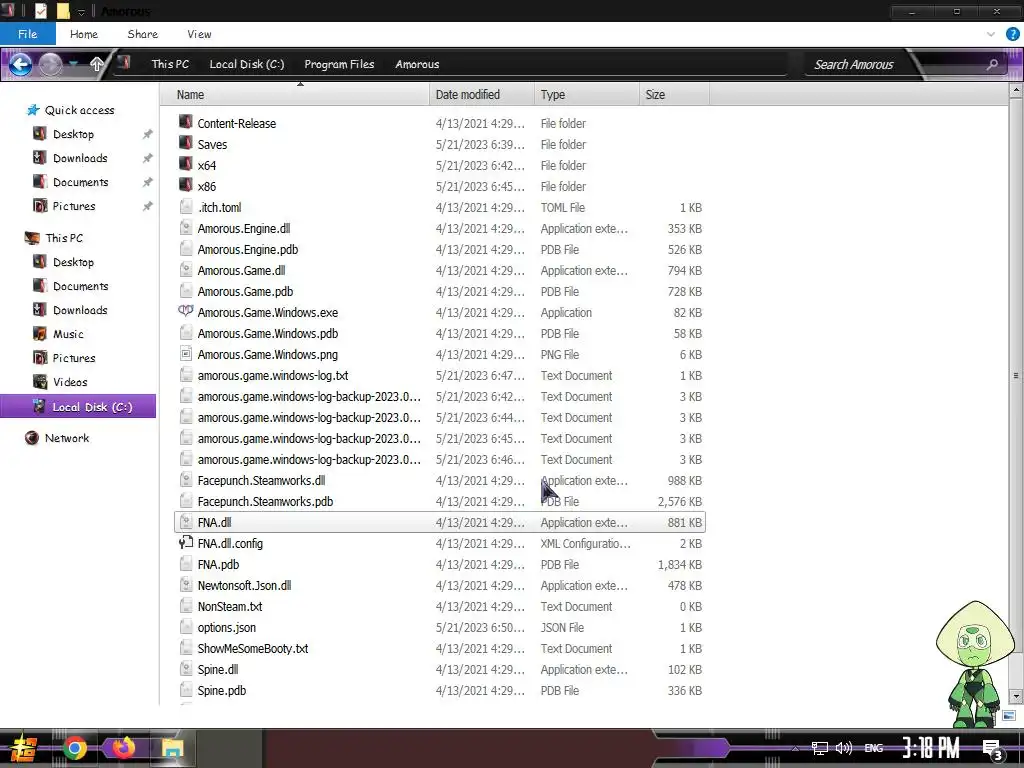Select FNA.pdb file name
The image size is (1024, 768).
coord(218,564)
